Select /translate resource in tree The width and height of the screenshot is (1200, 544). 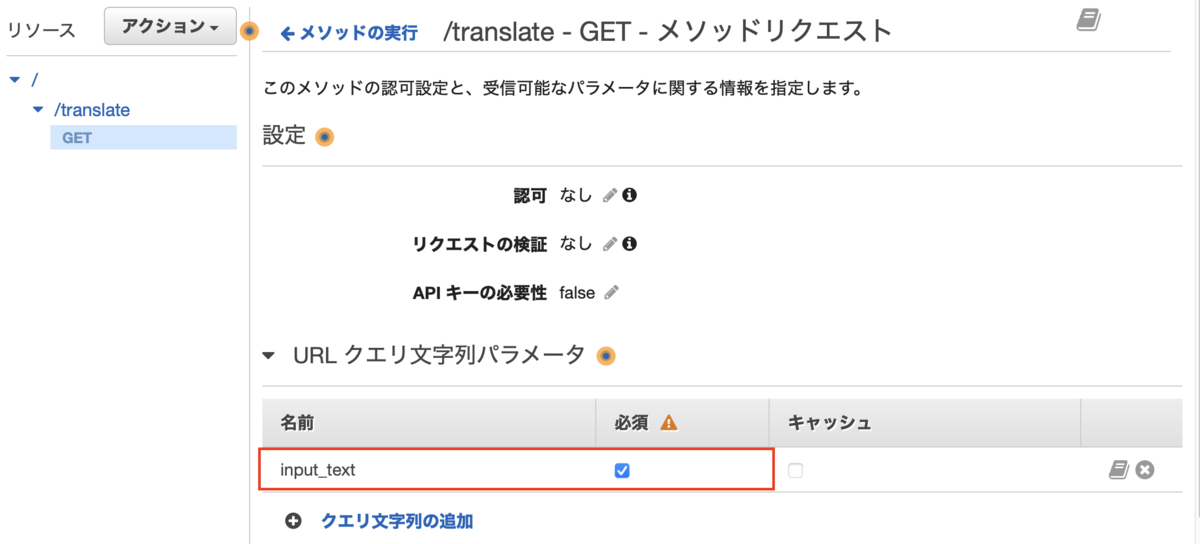pos(92,110)
